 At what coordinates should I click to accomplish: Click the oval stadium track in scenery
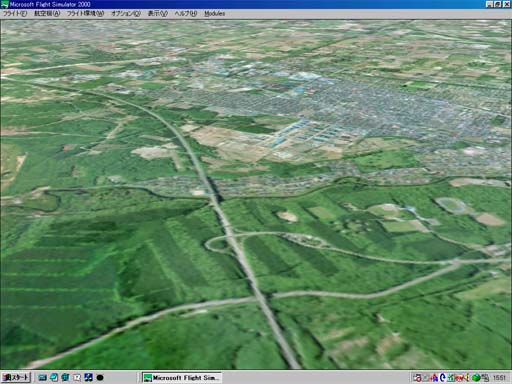[452, 205]
